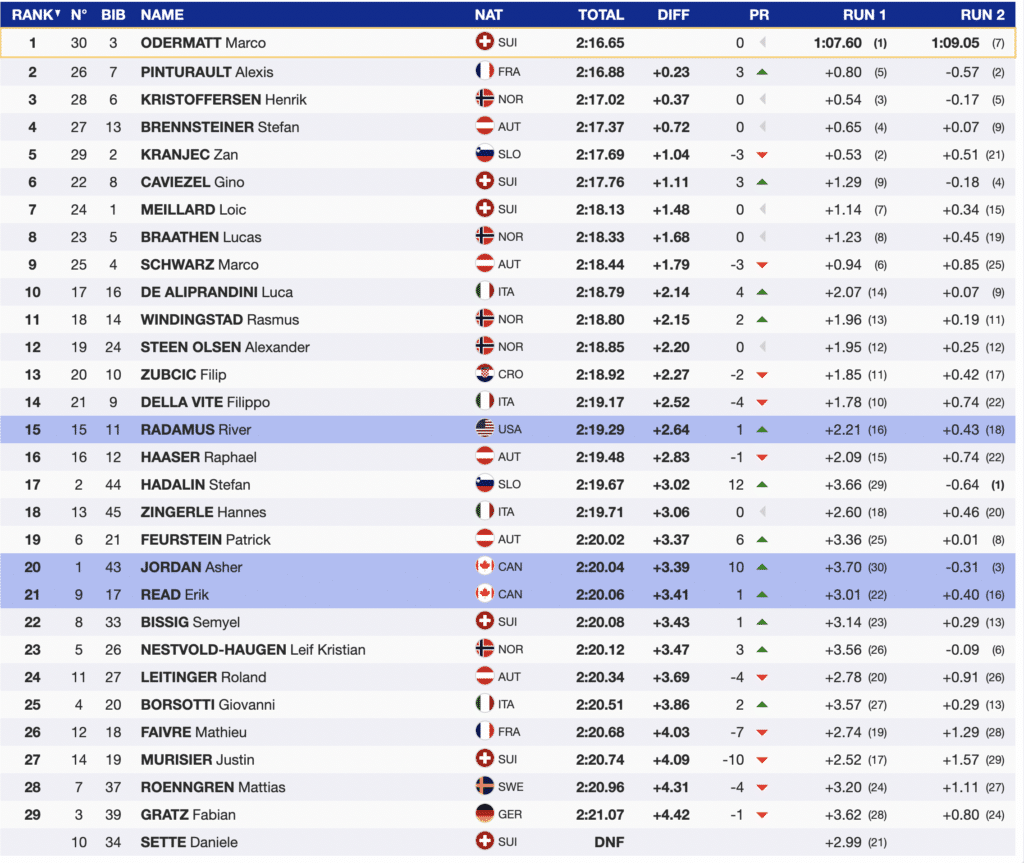This screenshot has height=863, width=1024.
Task: Click the Canadian flag beside Jordan Asher
Action: pos(484,567)
